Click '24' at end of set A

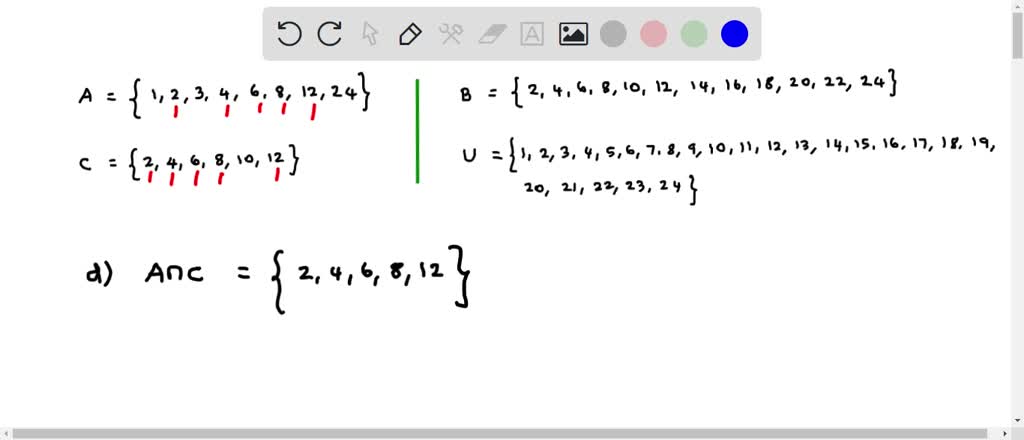click(x=343, y=93)
